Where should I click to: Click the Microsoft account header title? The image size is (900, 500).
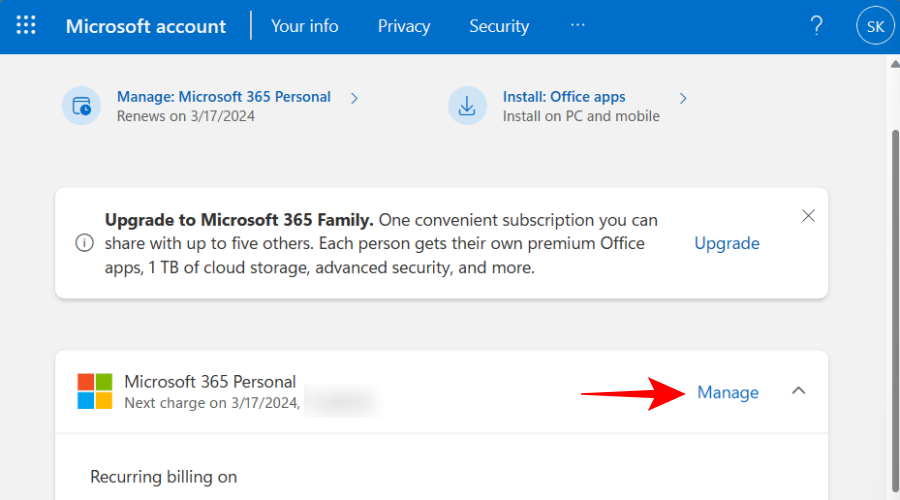click(x=146, y=26)
